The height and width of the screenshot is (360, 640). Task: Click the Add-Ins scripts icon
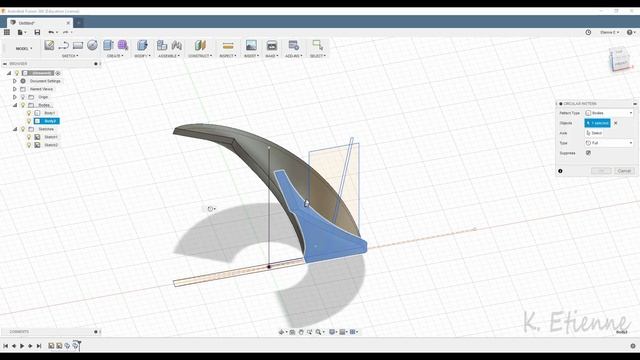[293, 45]
